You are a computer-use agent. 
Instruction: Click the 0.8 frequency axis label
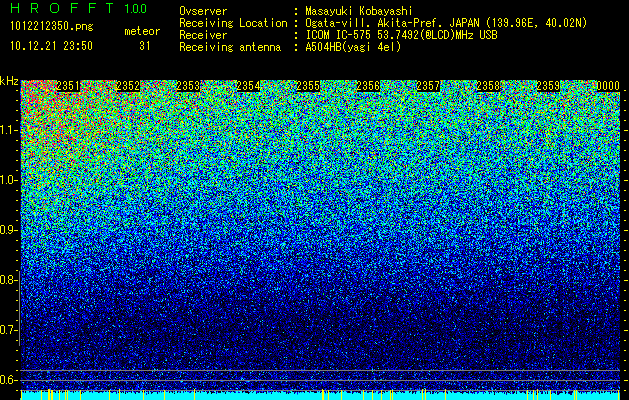(x=9, y=280)
